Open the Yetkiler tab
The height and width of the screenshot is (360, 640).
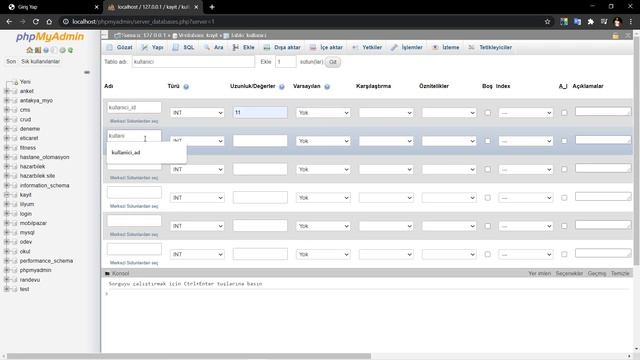click(367, 47)
